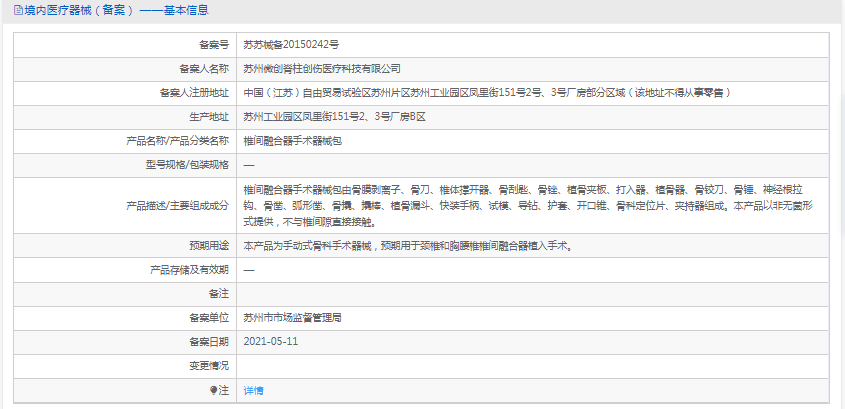Click the 备注 label

point(219,294)
